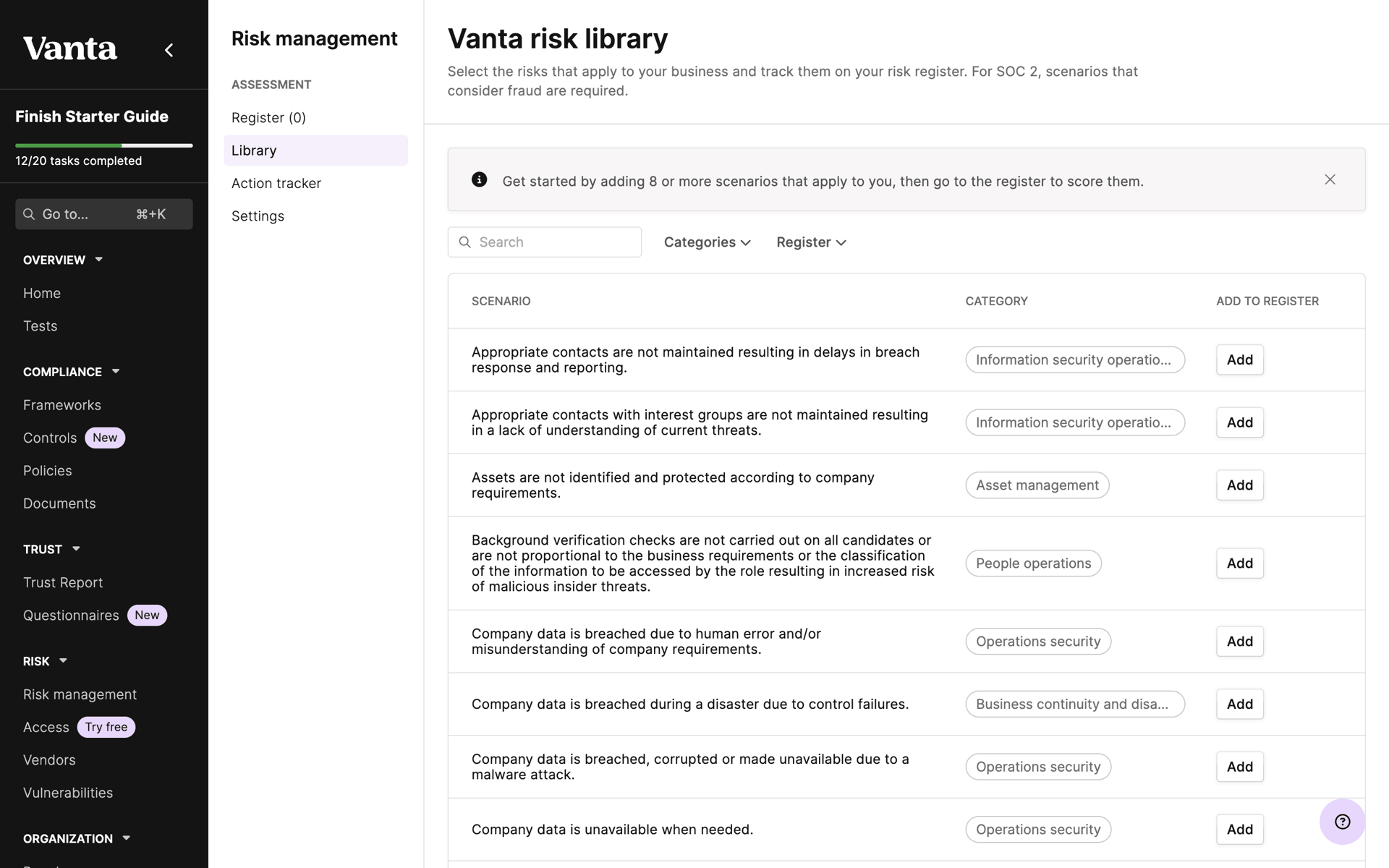
Task: Click Information security tag in first row
Action: (x=1075, y=359)
